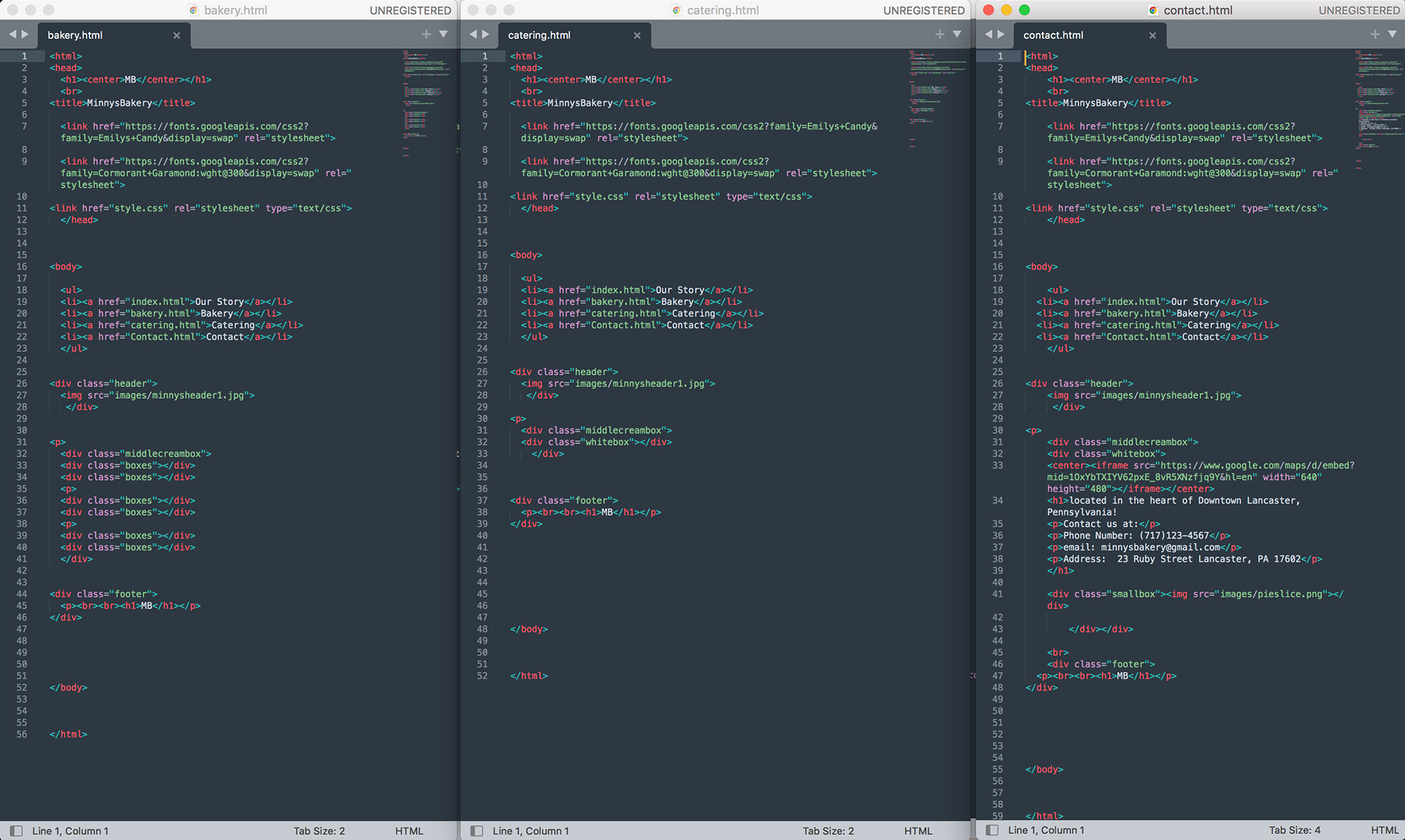The image size is (1405, 840).
Task: Go back in catering.html window tab history
Action: tap(473, 34)
